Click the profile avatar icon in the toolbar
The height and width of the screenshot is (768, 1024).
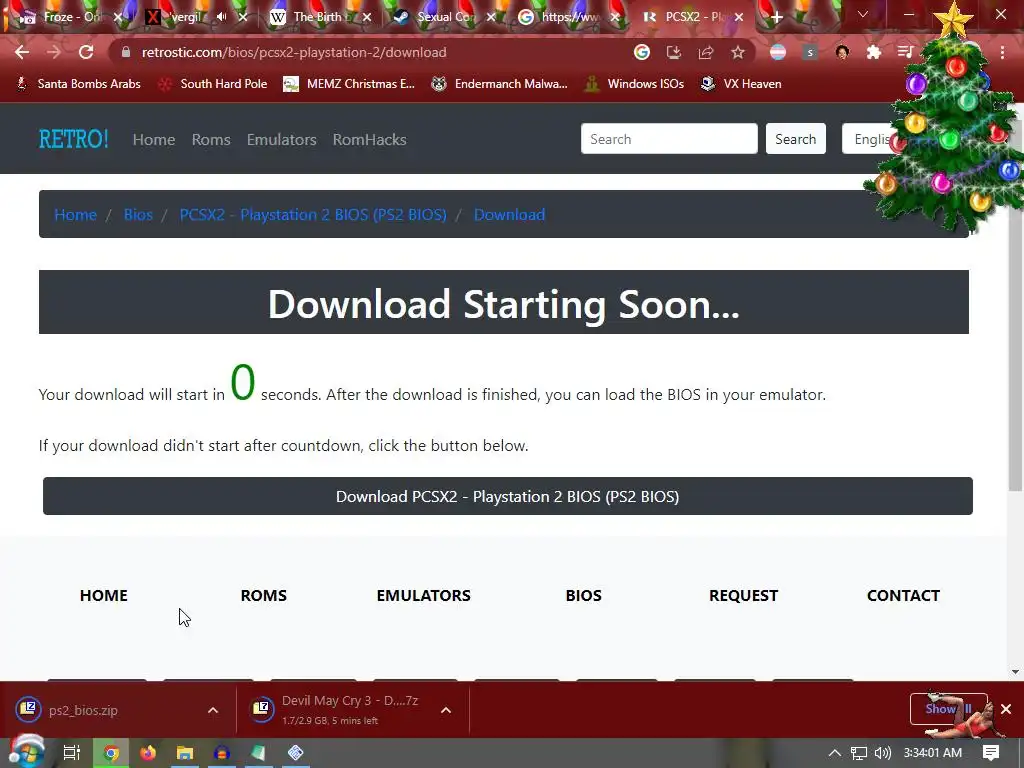(842, 52)
